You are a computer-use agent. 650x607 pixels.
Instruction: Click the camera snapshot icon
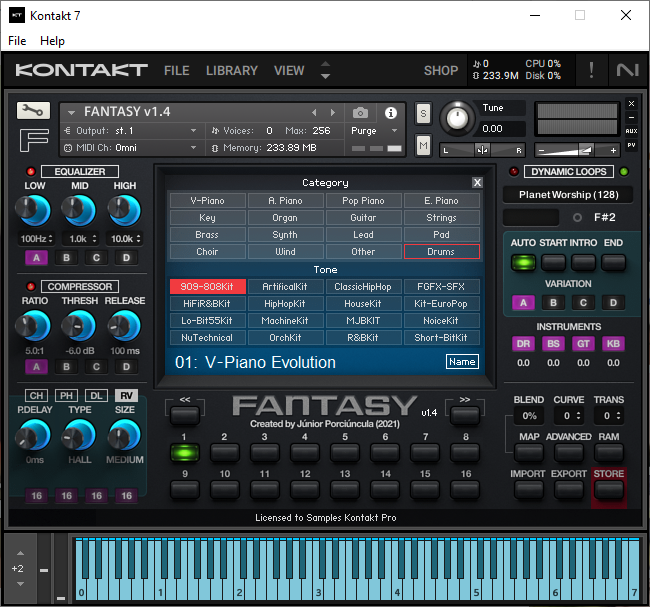pyautogui.click(x=360, y=112)
